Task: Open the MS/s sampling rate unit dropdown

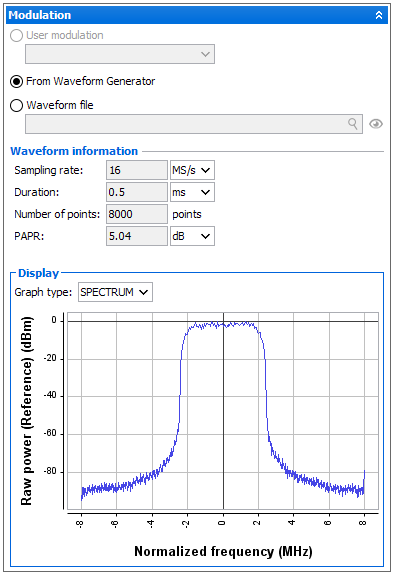Action: pos(192,170)
